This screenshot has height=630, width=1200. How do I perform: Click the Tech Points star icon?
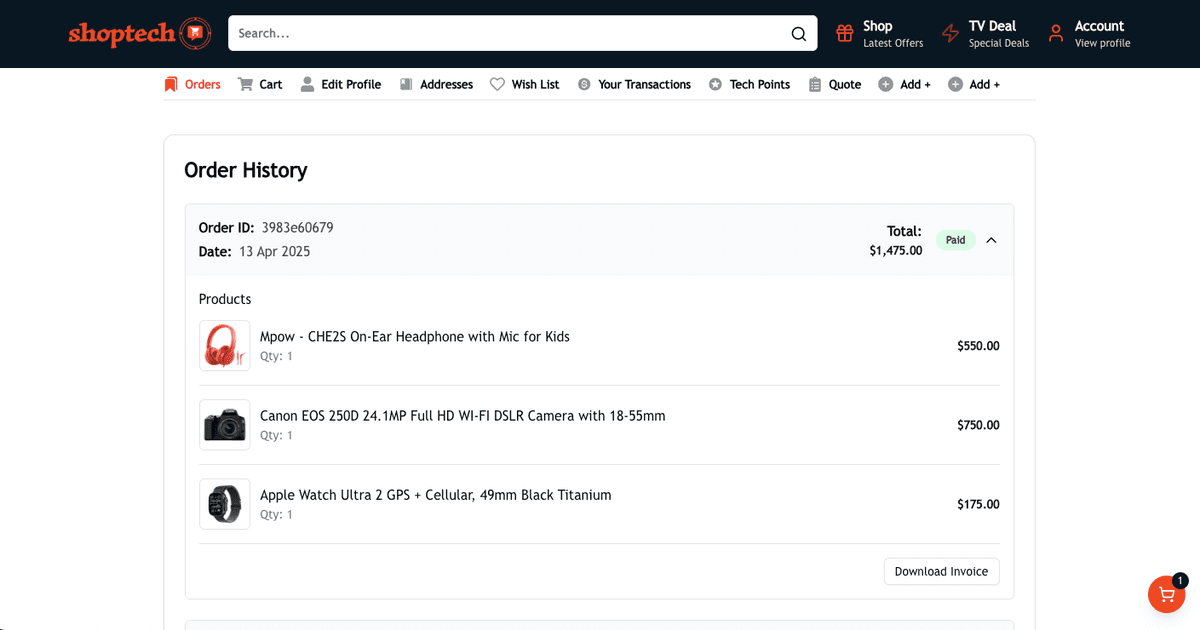[715, 84]
